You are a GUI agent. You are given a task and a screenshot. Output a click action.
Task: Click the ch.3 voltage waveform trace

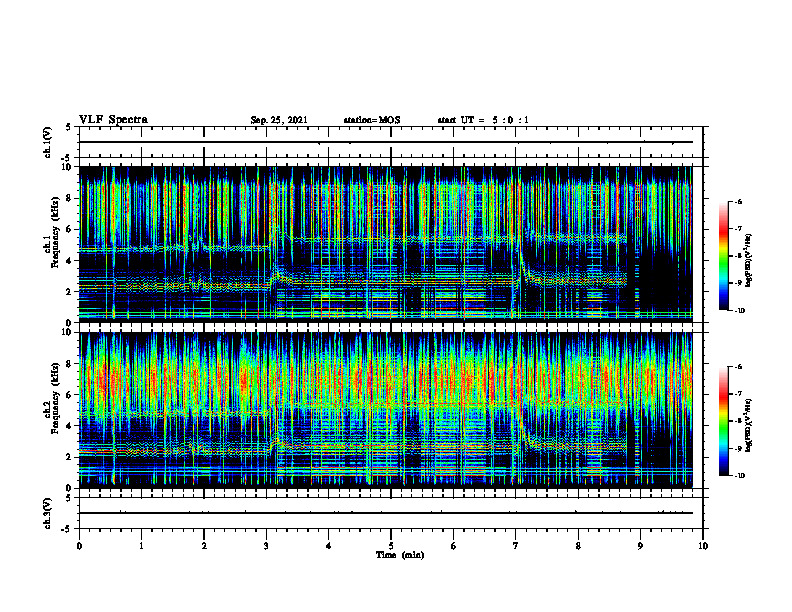386,513
